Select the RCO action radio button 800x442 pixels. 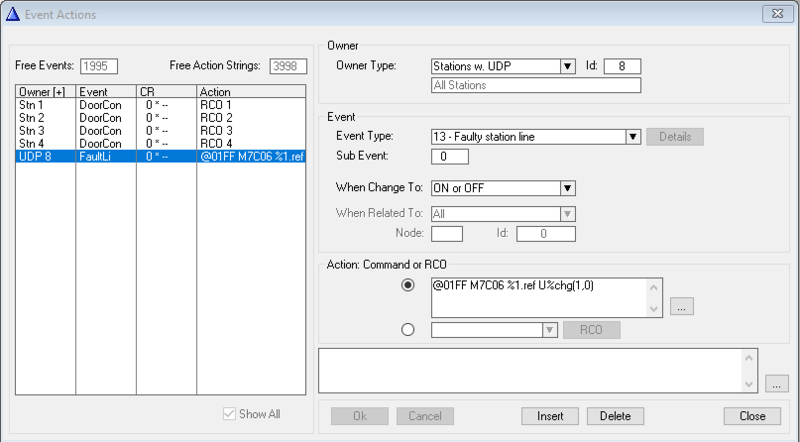click(408, 330)
